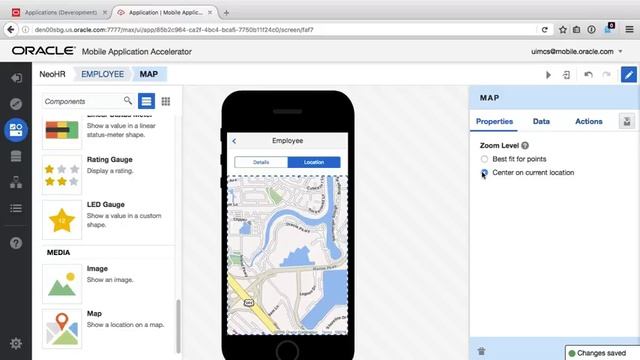Open the compass navigation icon in sidebar
Screen dimensions: 640x360
point(16,104)
